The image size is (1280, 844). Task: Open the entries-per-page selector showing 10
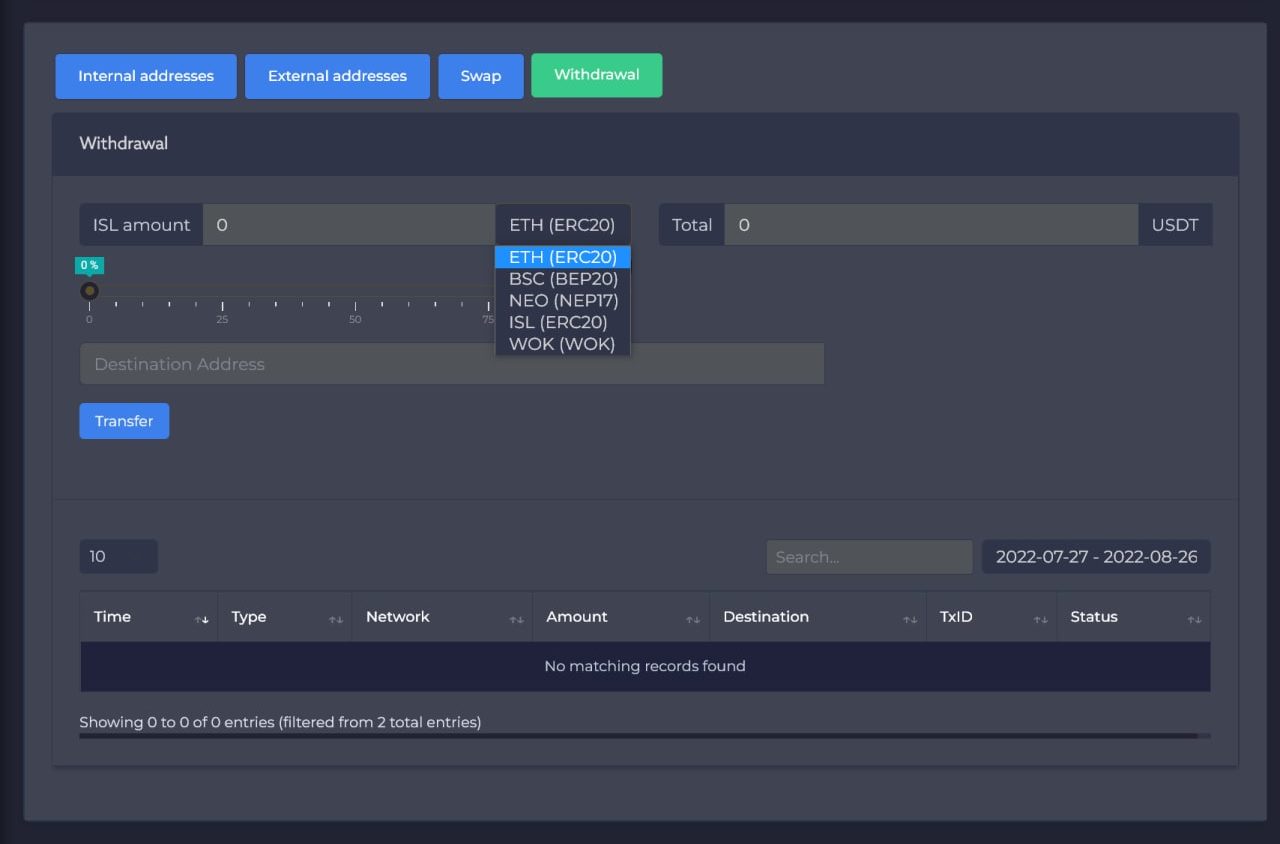click(x=118, y=557)
